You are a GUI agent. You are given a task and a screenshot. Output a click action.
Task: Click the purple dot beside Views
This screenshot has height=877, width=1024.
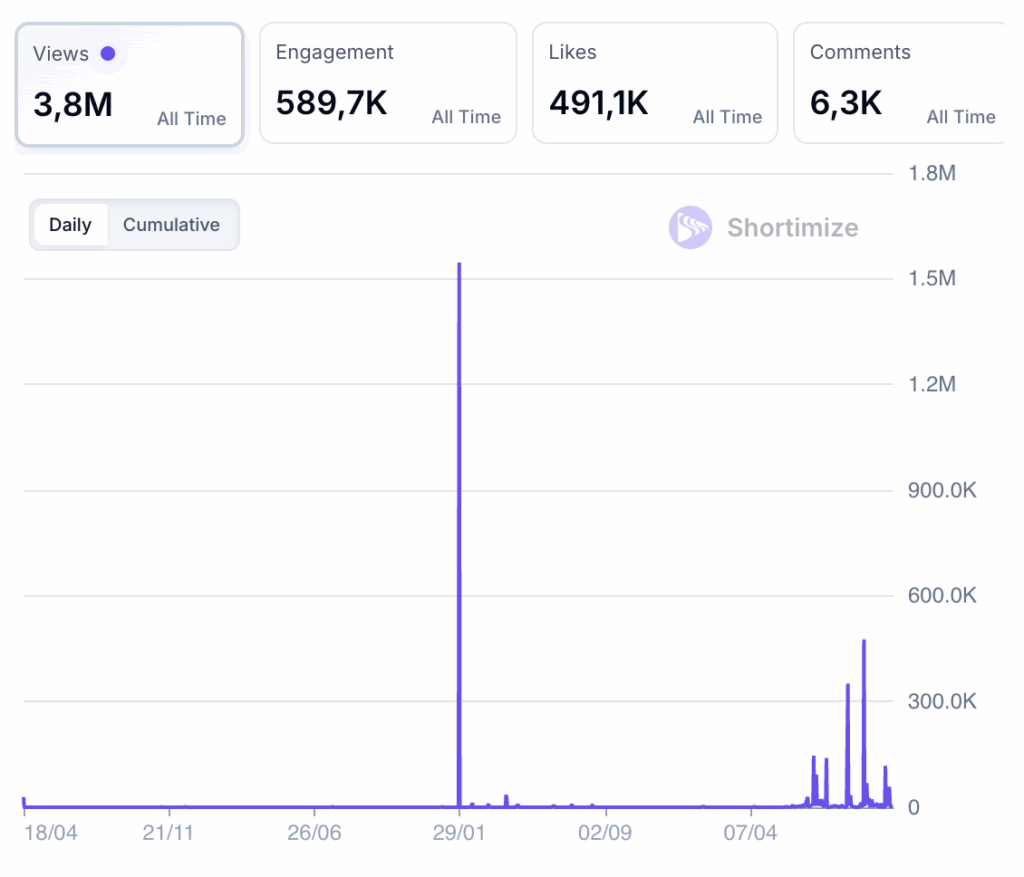[108, 54]
